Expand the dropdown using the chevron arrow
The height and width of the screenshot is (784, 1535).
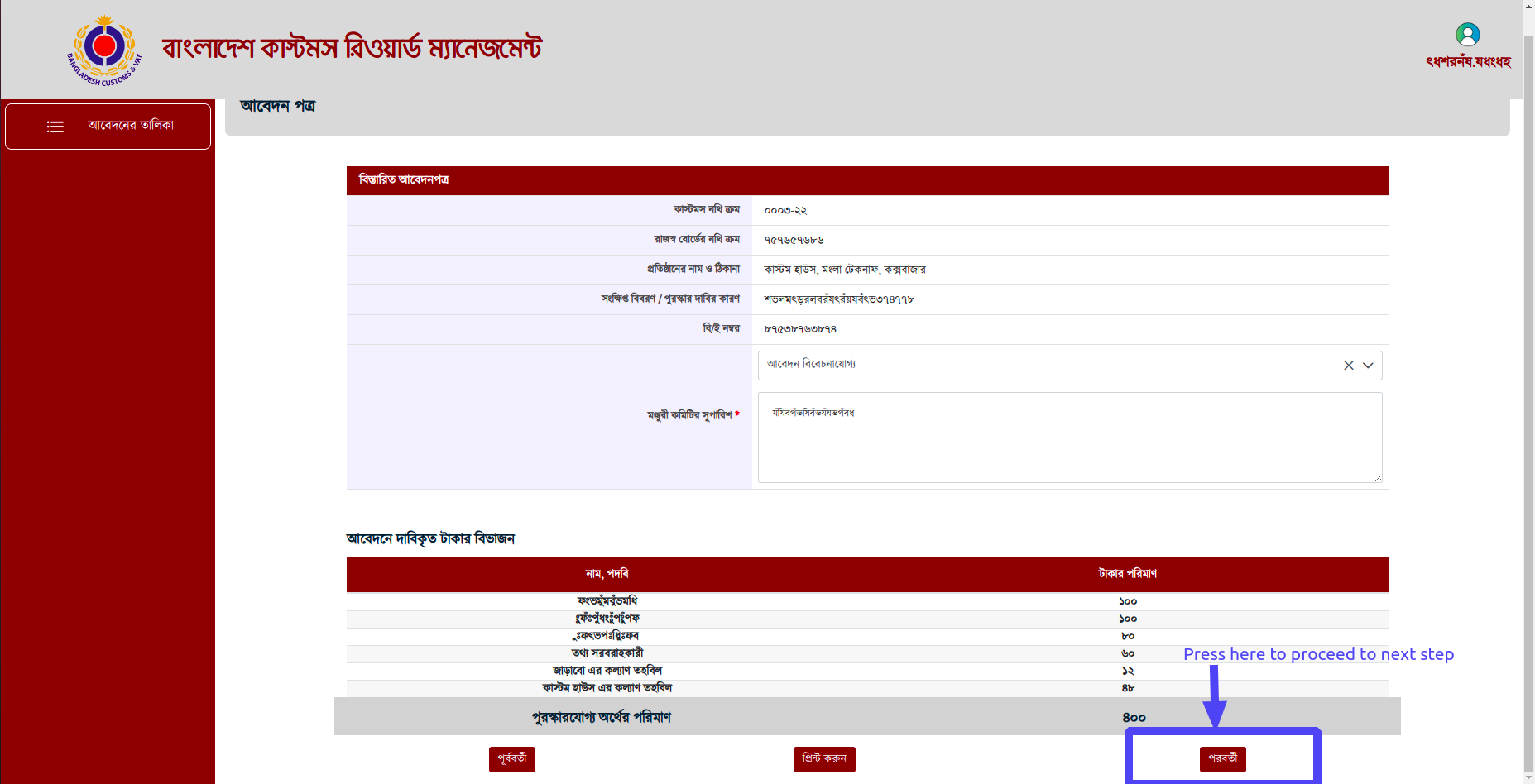[1368, 366]
